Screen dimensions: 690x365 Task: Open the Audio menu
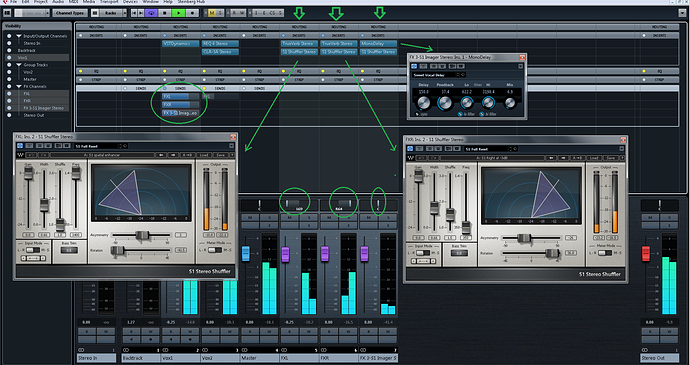(58, 2)
